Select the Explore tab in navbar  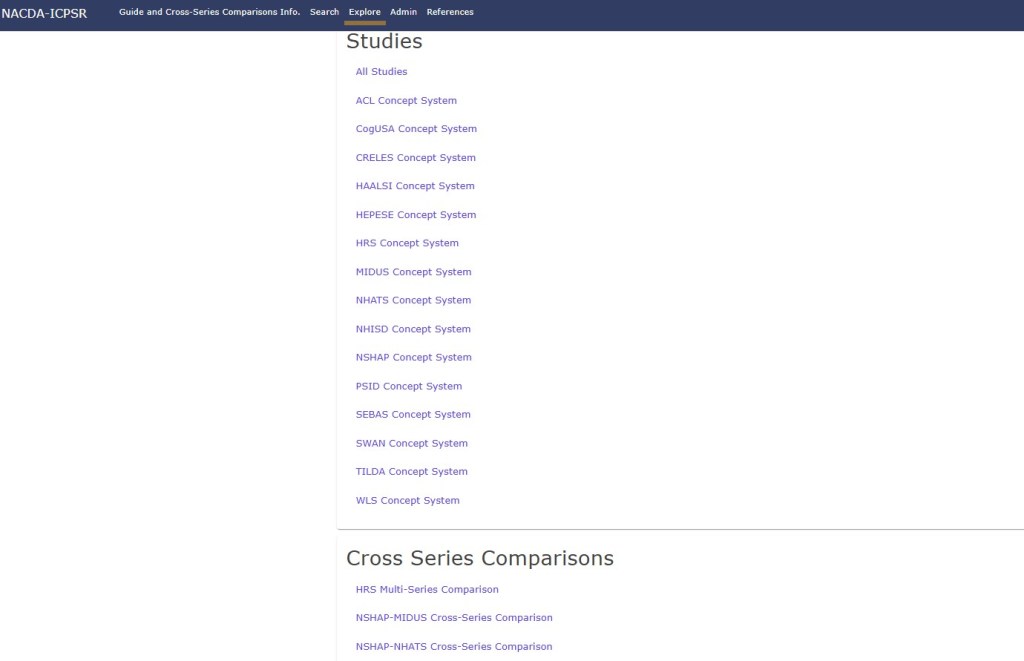[364, 12]
